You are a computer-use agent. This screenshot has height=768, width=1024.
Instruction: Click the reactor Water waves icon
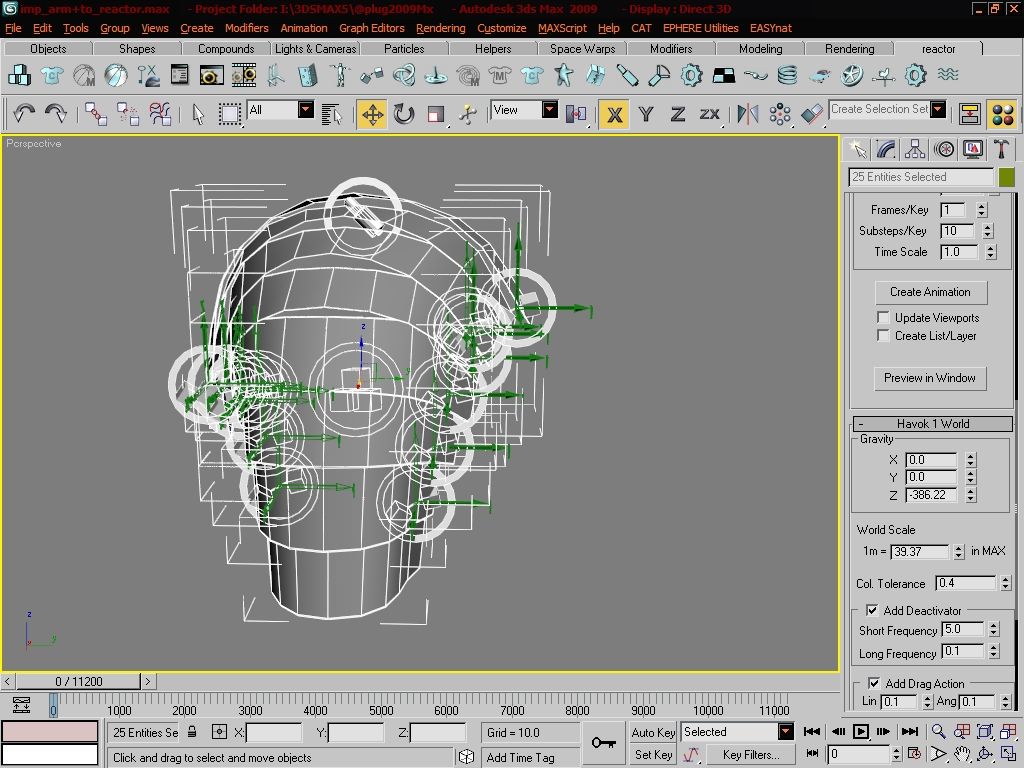pos(948,75)
